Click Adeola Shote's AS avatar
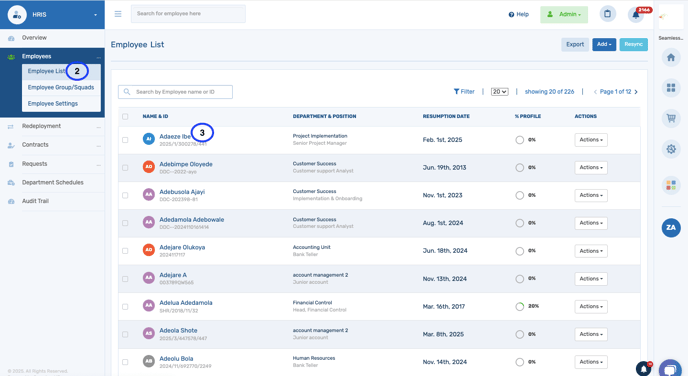The image size is (688, 376). (x=149, y=333)
